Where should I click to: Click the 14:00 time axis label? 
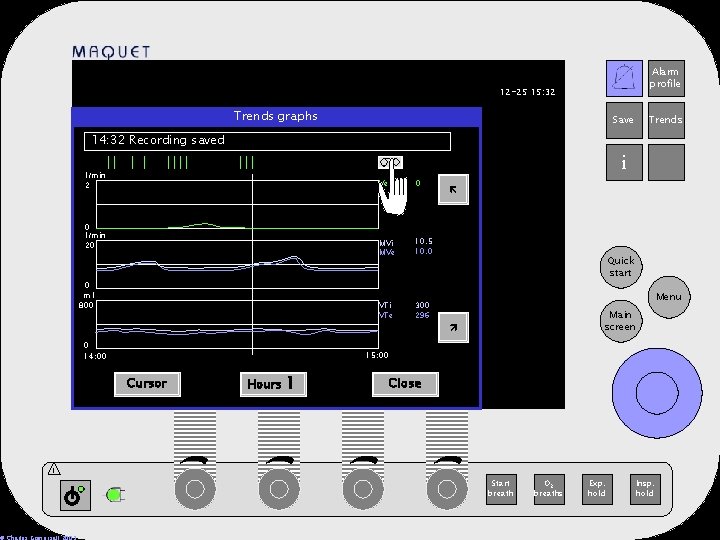pos(95,356)
